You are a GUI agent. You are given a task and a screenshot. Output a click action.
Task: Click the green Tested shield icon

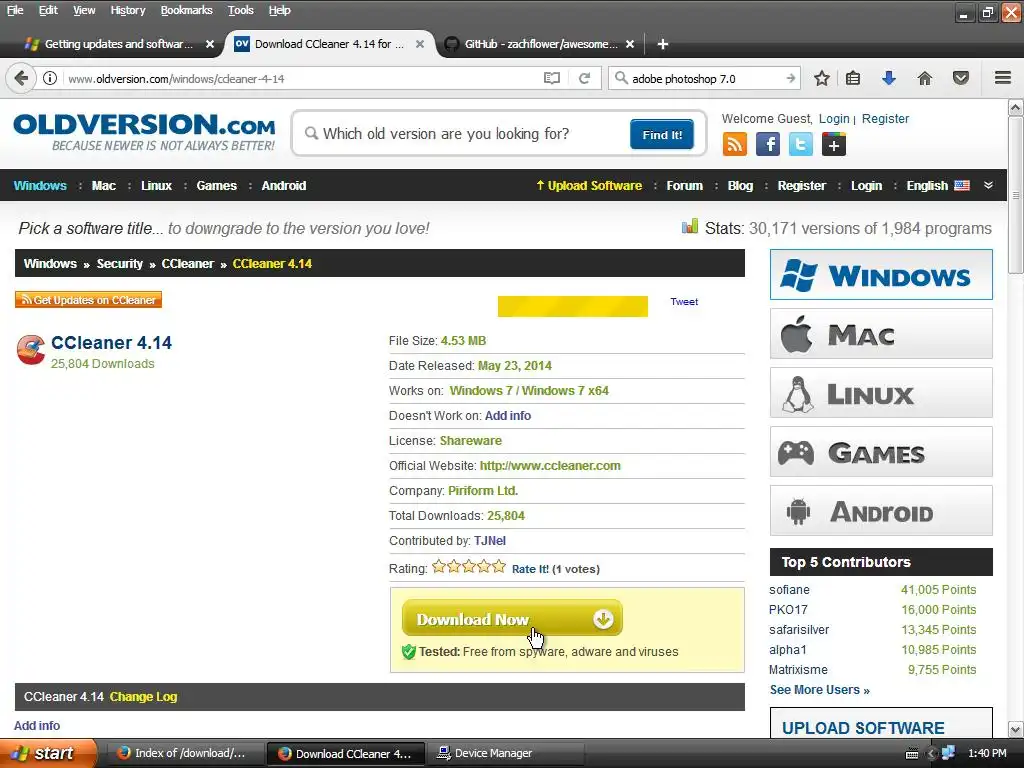point(409,652)
